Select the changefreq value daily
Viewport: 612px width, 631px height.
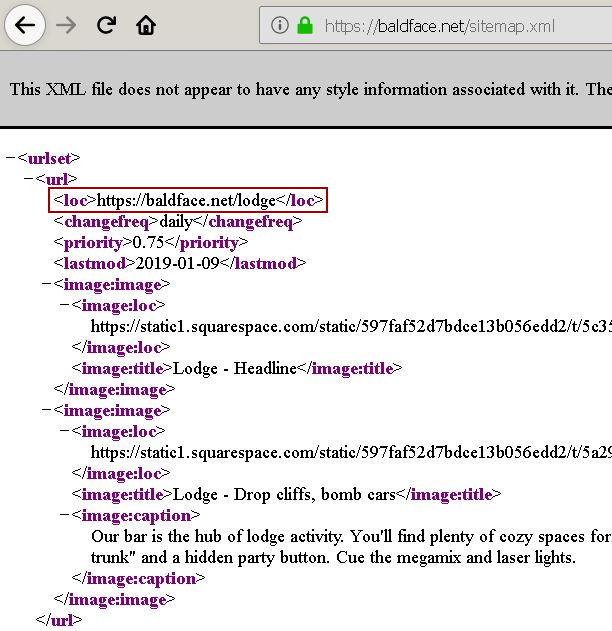176,221
